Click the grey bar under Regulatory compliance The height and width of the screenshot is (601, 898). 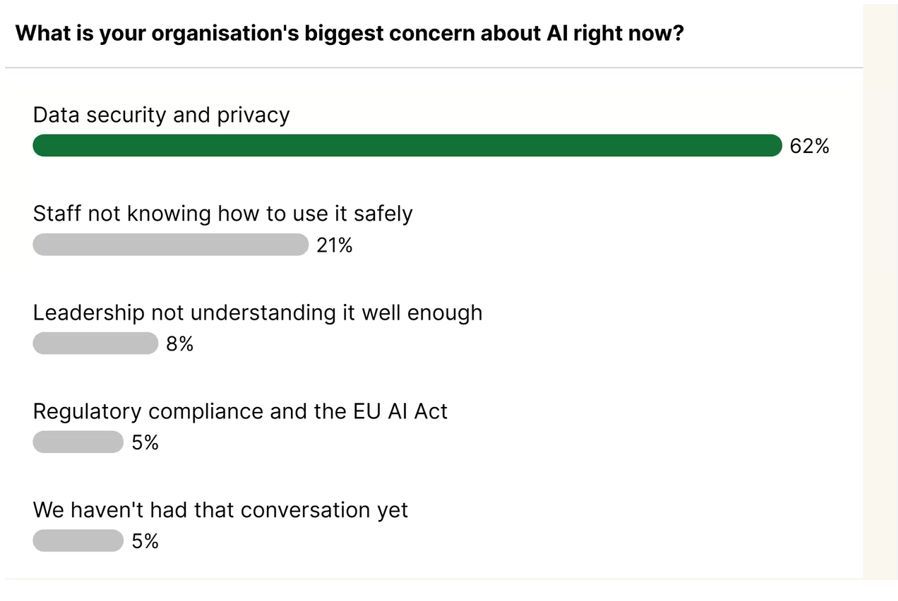point(77,442)
